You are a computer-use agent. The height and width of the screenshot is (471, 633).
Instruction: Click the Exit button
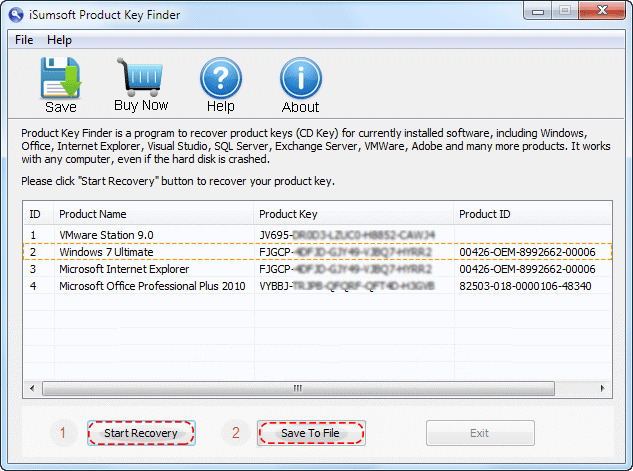tap(480, 433)
